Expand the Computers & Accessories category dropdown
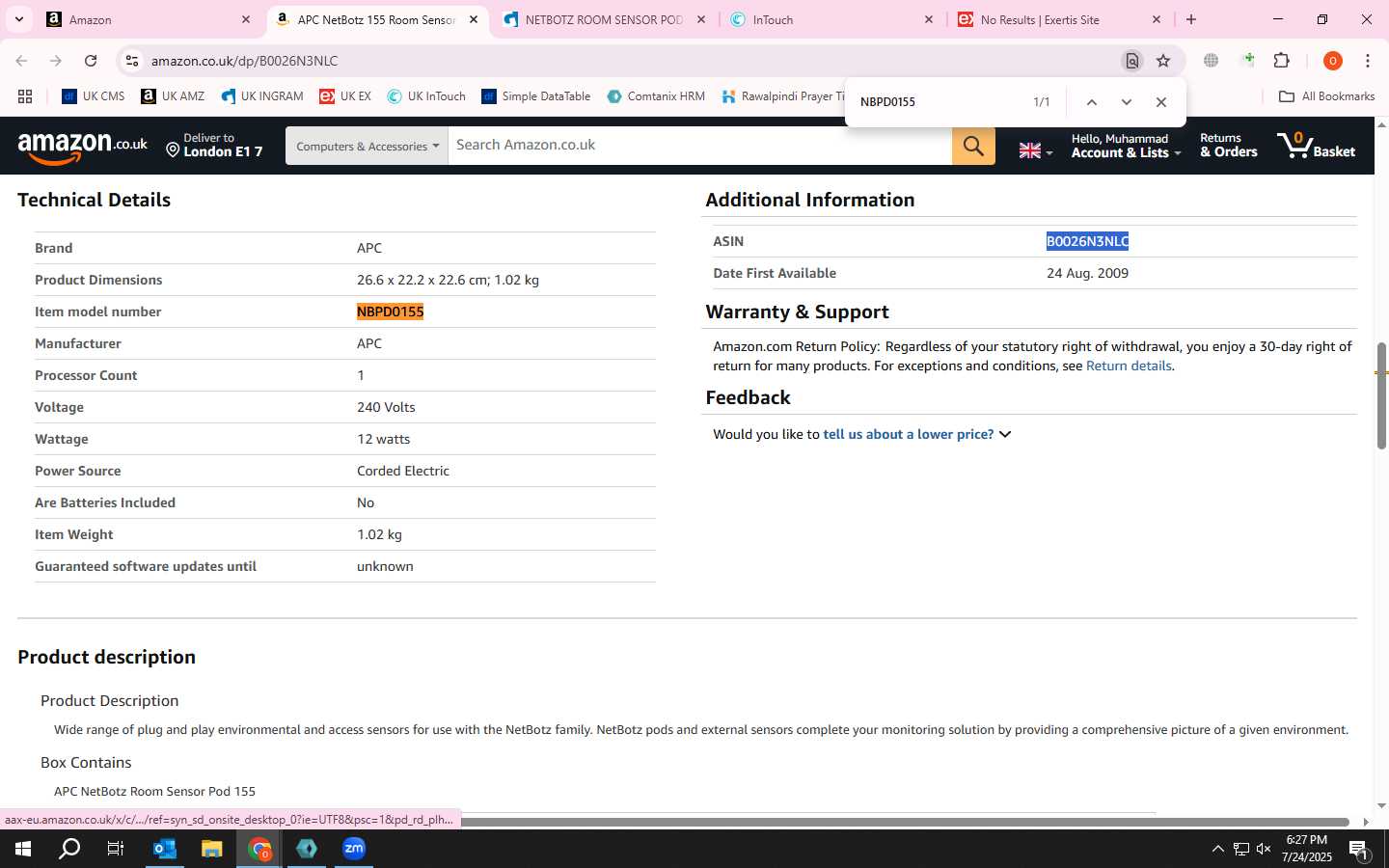1389x868 pixels. pos(367,146)
